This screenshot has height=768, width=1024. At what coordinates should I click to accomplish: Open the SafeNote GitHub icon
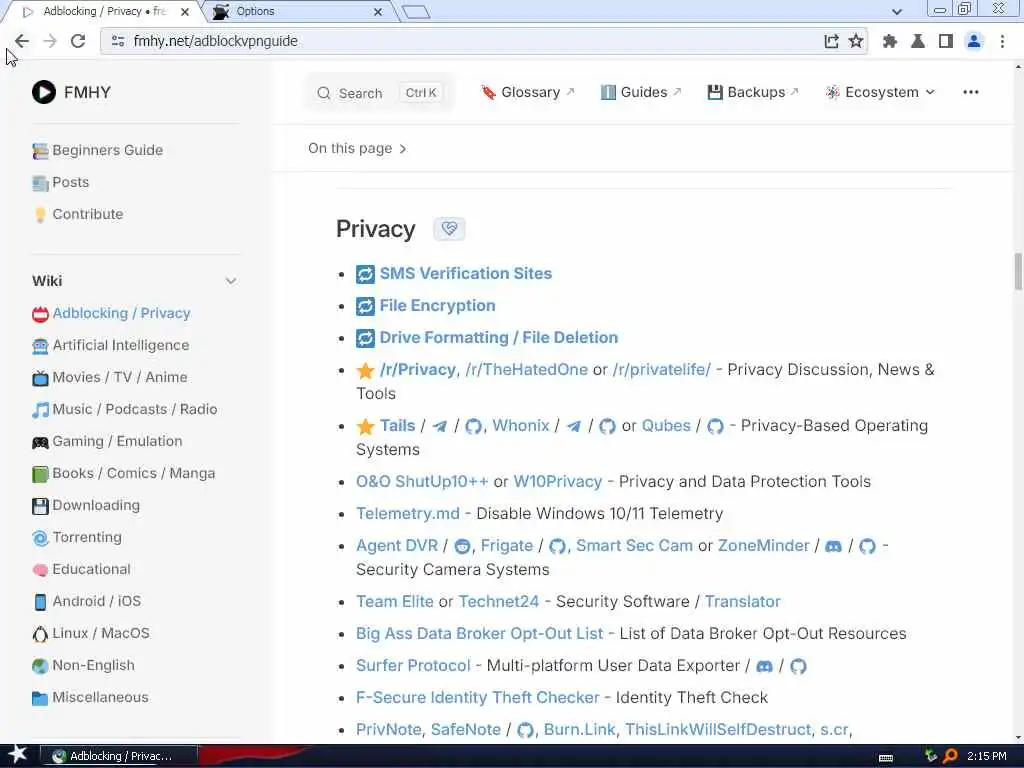(x=525, y=730)
